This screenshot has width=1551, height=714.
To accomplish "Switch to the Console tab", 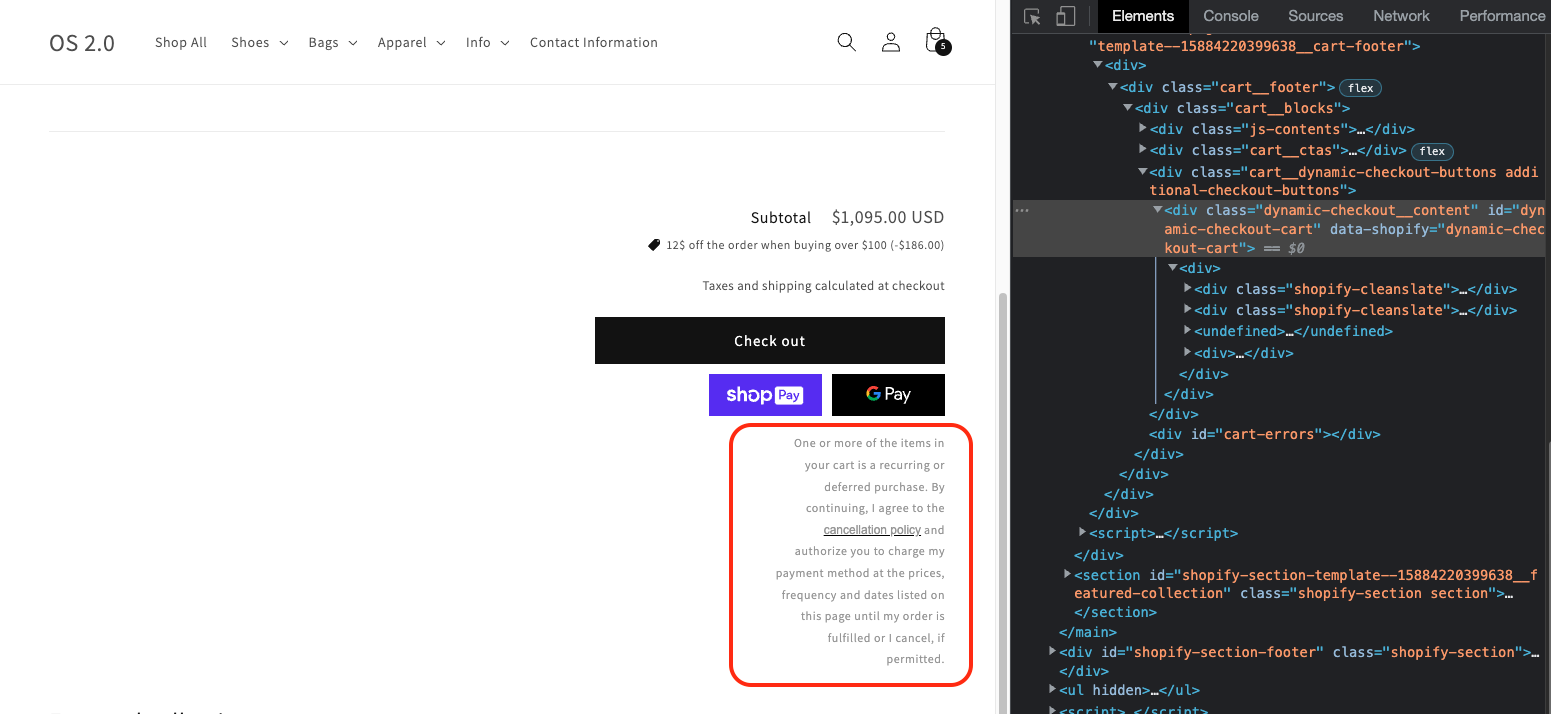I will click(x=1230, y=16).
